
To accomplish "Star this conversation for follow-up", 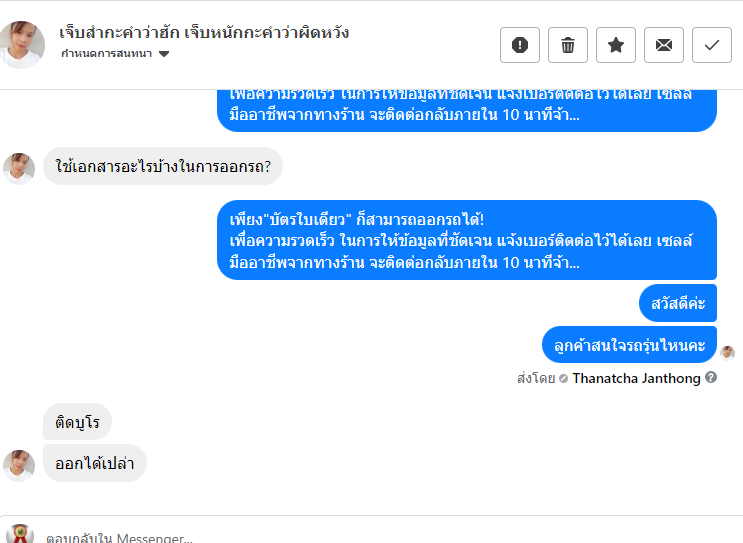I will coord(616,45).
